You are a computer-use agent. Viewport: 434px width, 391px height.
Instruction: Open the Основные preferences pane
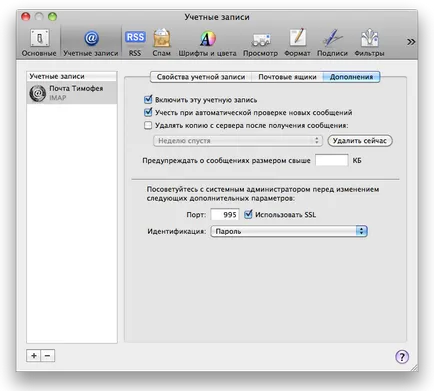tap(39, 42)
